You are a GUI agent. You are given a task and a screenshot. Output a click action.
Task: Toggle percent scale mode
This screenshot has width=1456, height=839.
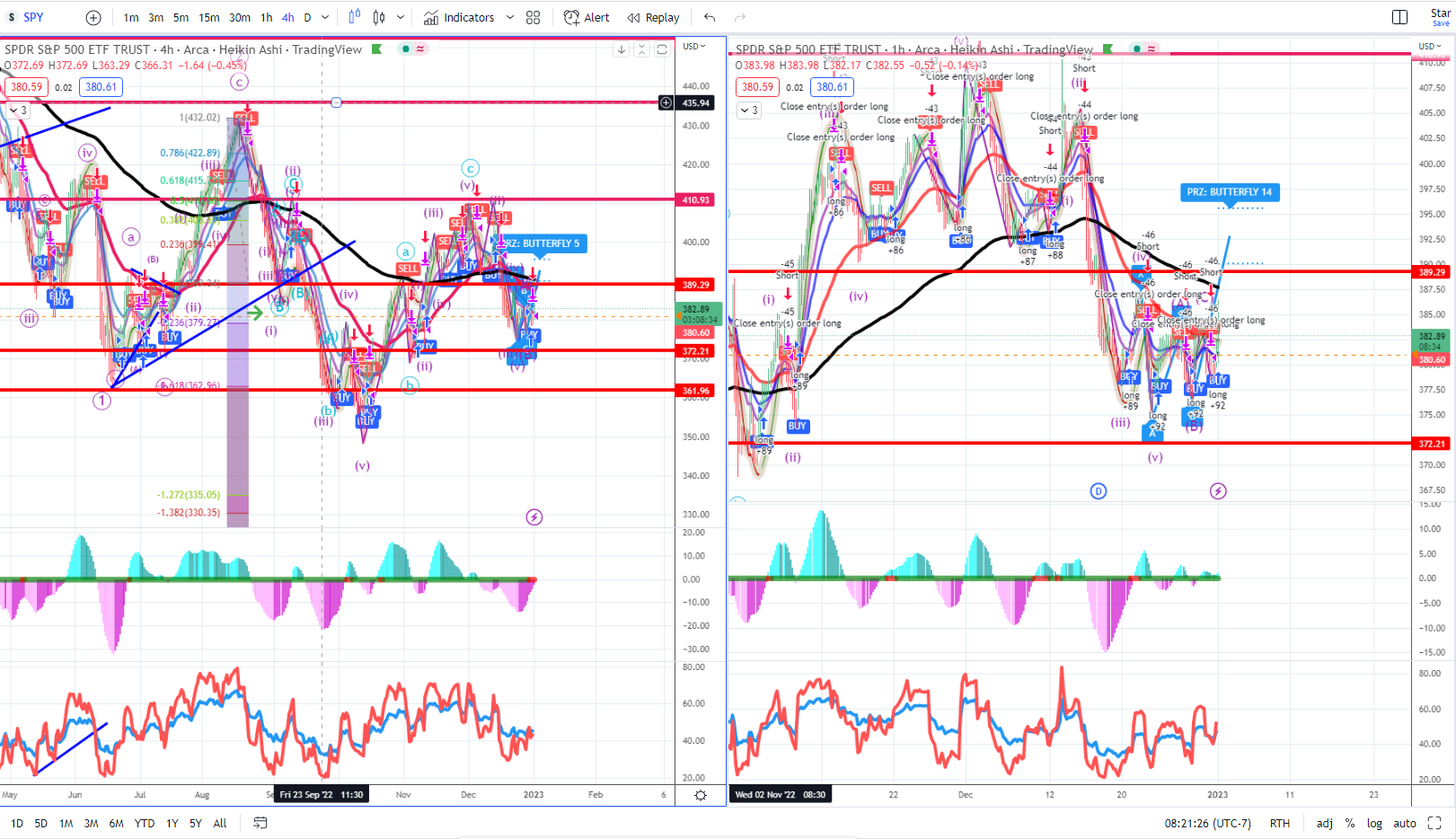(x=1350, y=823)
